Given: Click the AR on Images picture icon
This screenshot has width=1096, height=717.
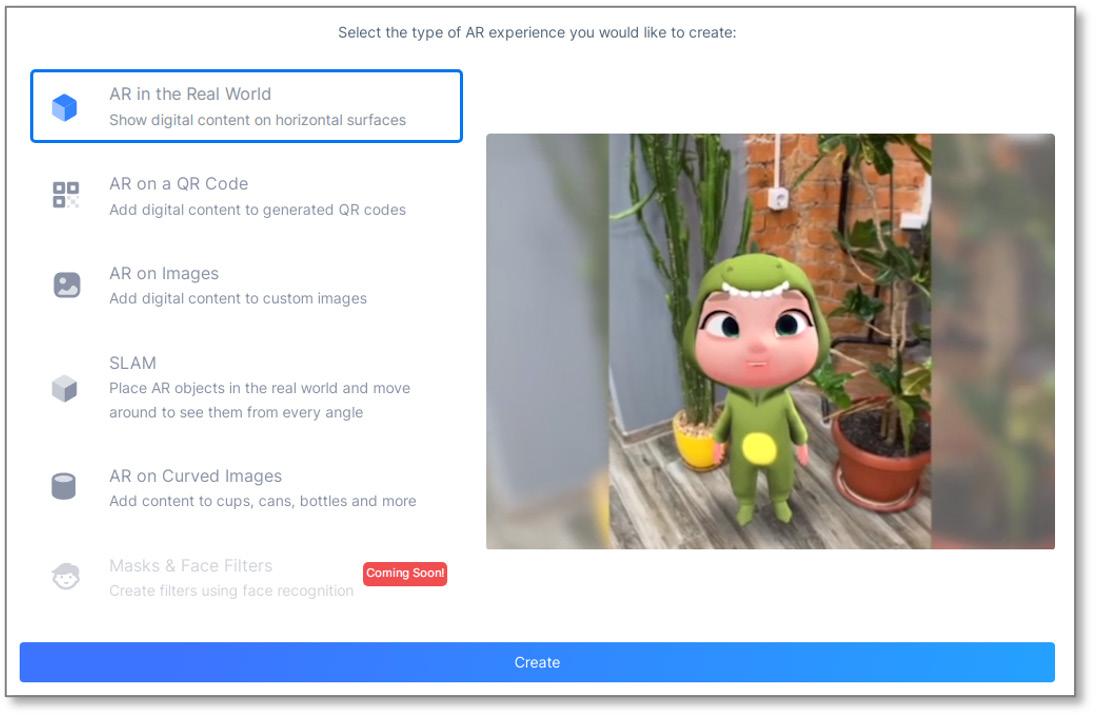Looking at the screenshot, I should (x=66, y=285).
